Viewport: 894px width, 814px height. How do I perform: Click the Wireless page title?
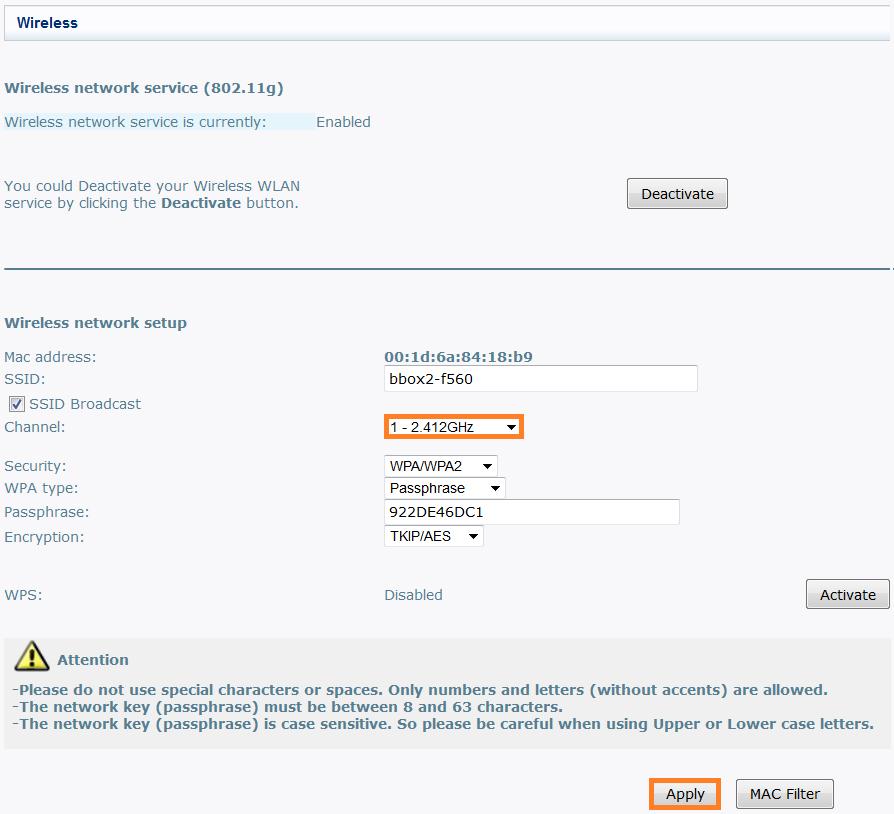(47, 23)
